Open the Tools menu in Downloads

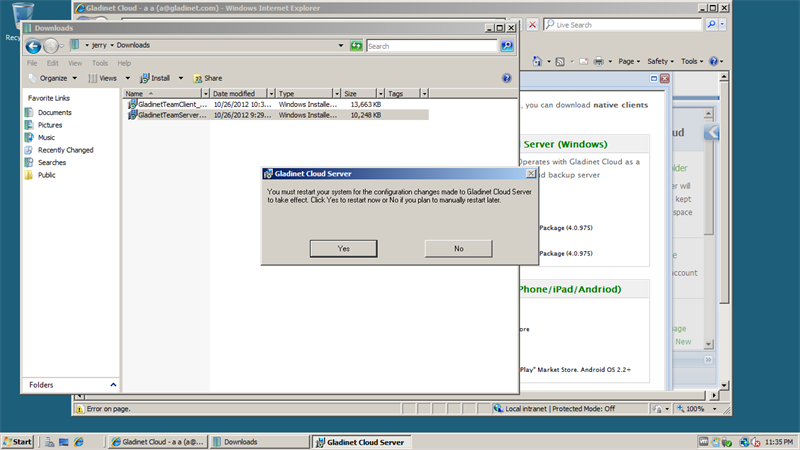tap(99, 63)
